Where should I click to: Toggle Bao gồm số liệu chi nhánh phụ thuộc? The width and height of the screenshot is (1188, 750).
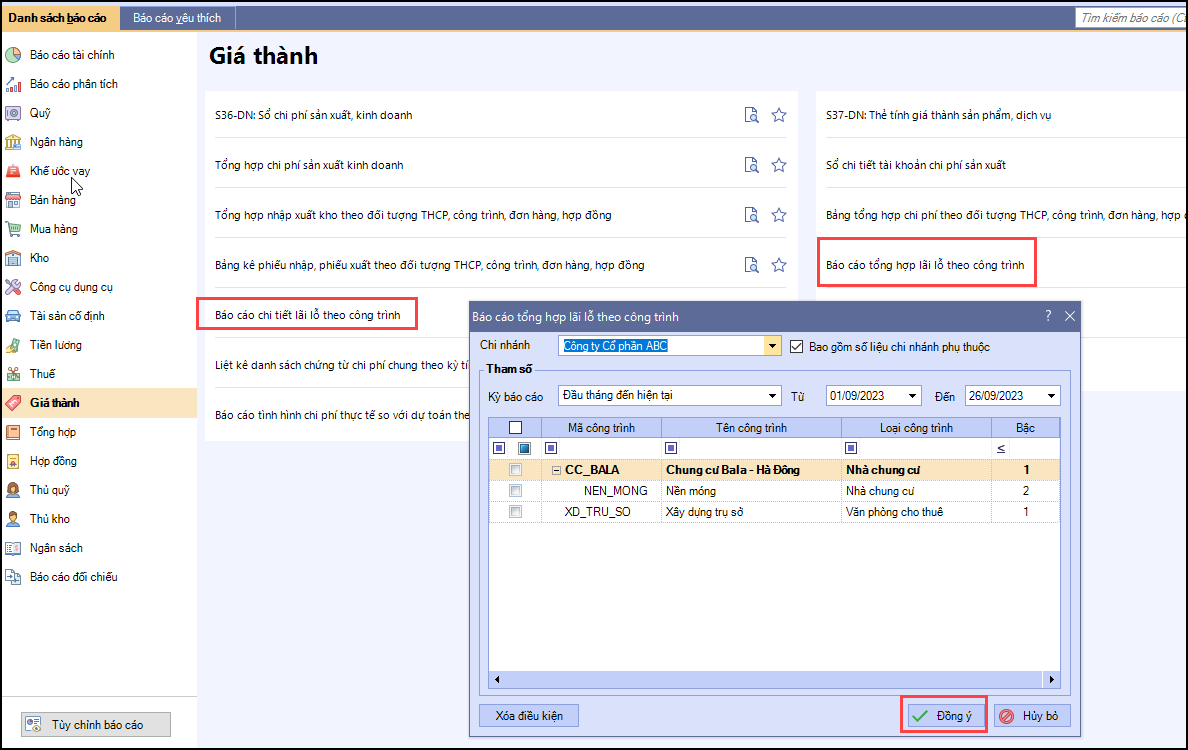point(797,347)
